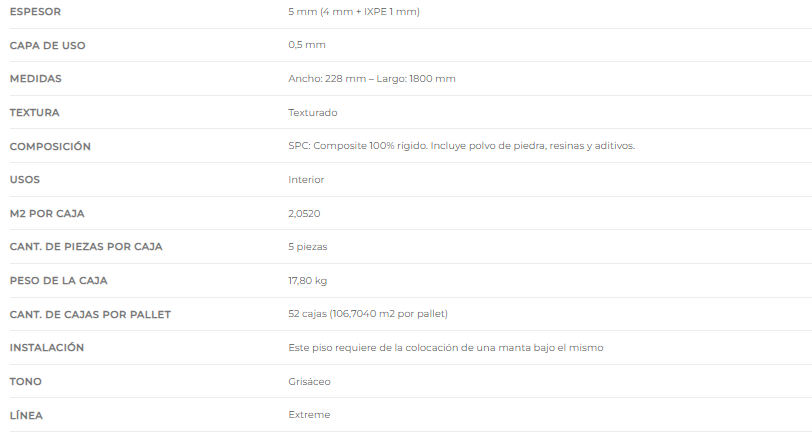The height and width of the screenshot is (442, 812).
Task: Click the MEDIDAS label
Action: coord(36,79)
